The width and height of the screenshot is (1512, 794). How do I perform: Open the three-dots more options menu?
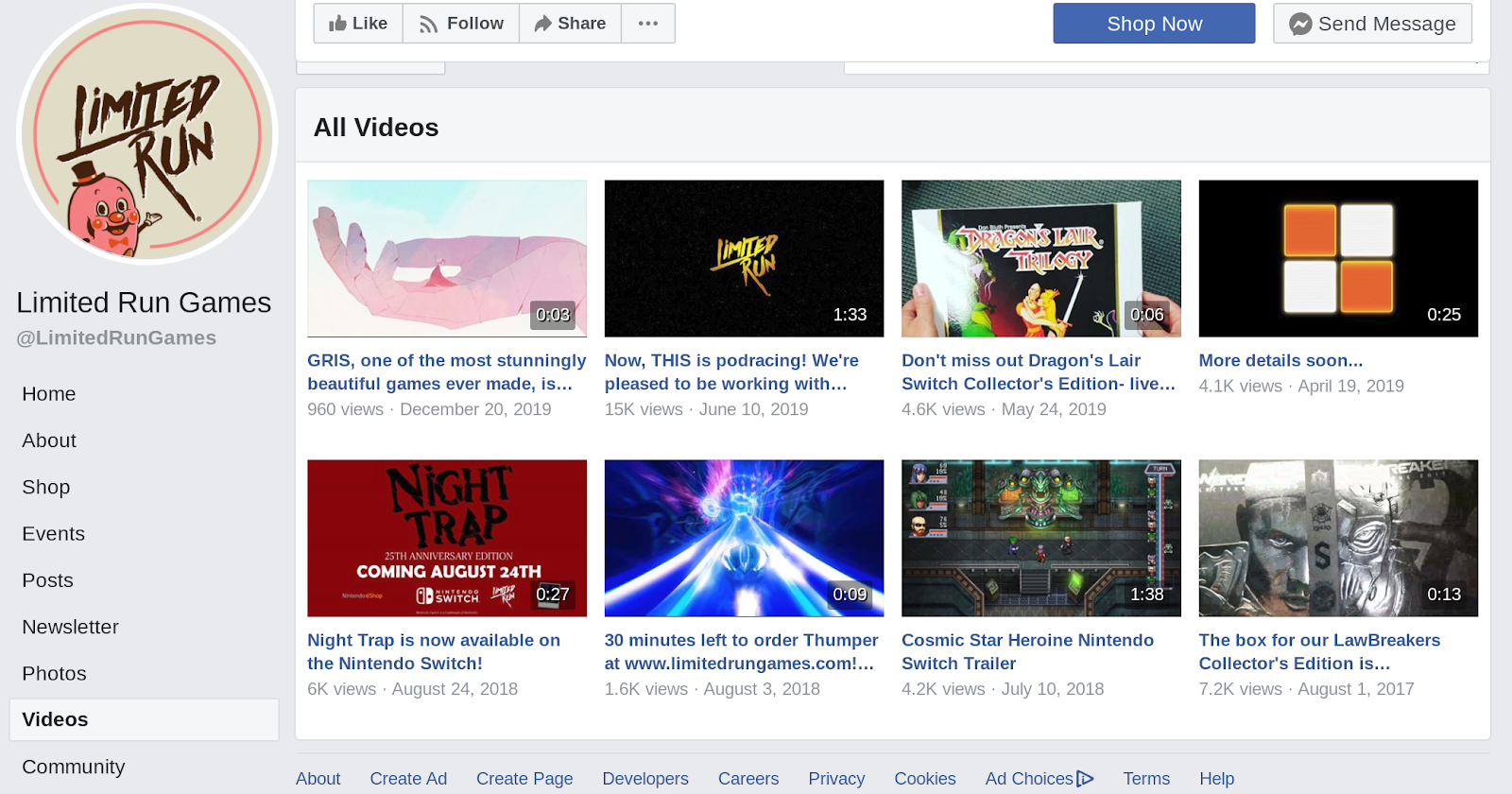pyautogui.click(x=648, y=24)
